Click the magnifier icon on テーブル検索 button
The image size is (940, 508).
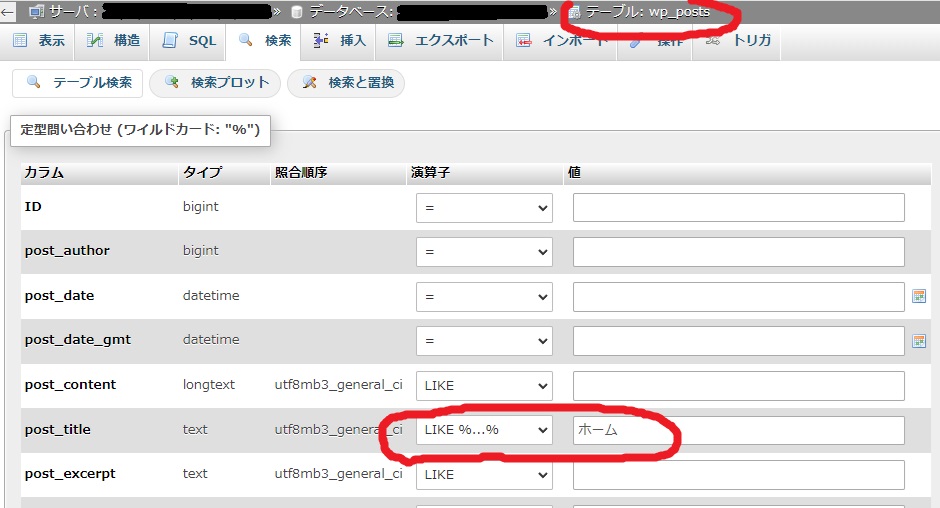[x=33, y=83]
